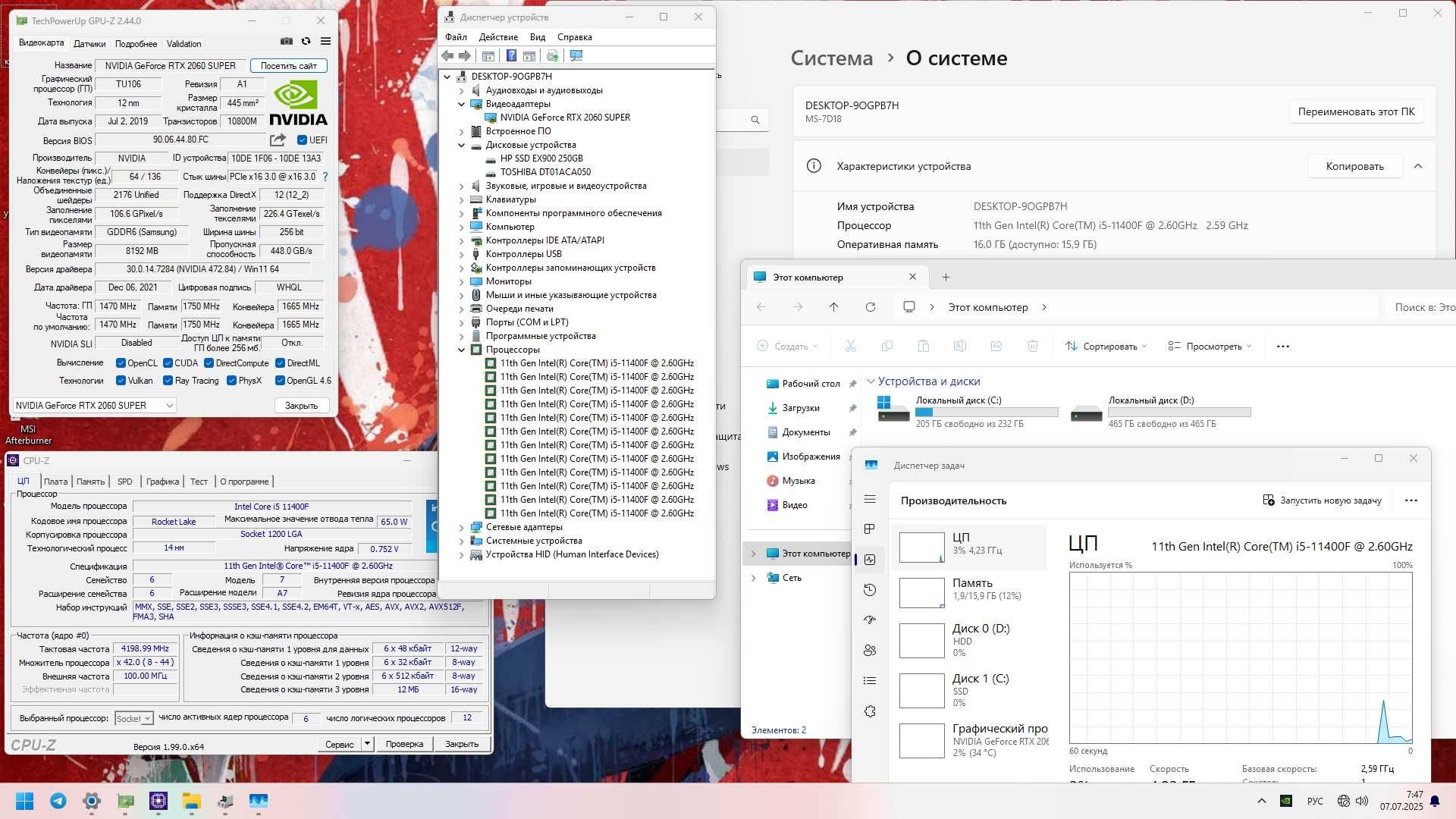The image size is (1456, 819).
Task: Click Запустить новую задачу button
Action: (x=1322, y=500)
